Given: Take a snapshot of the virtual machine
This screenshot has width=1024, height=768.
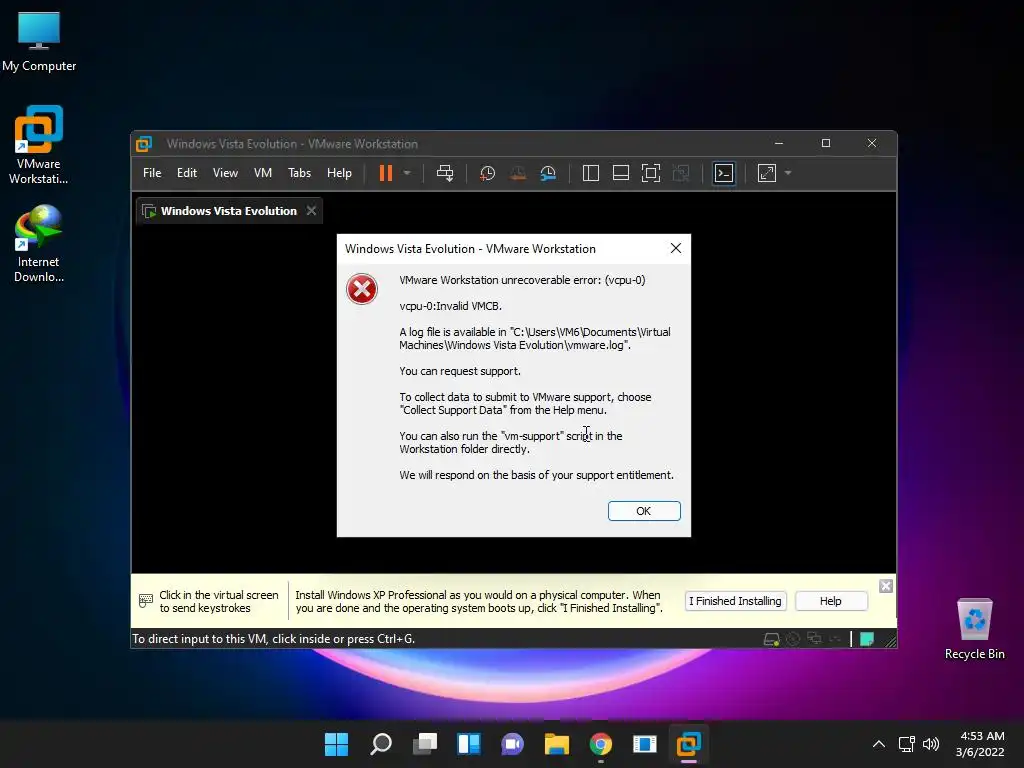Looking at the screenshot, I should tap(487, 173).
